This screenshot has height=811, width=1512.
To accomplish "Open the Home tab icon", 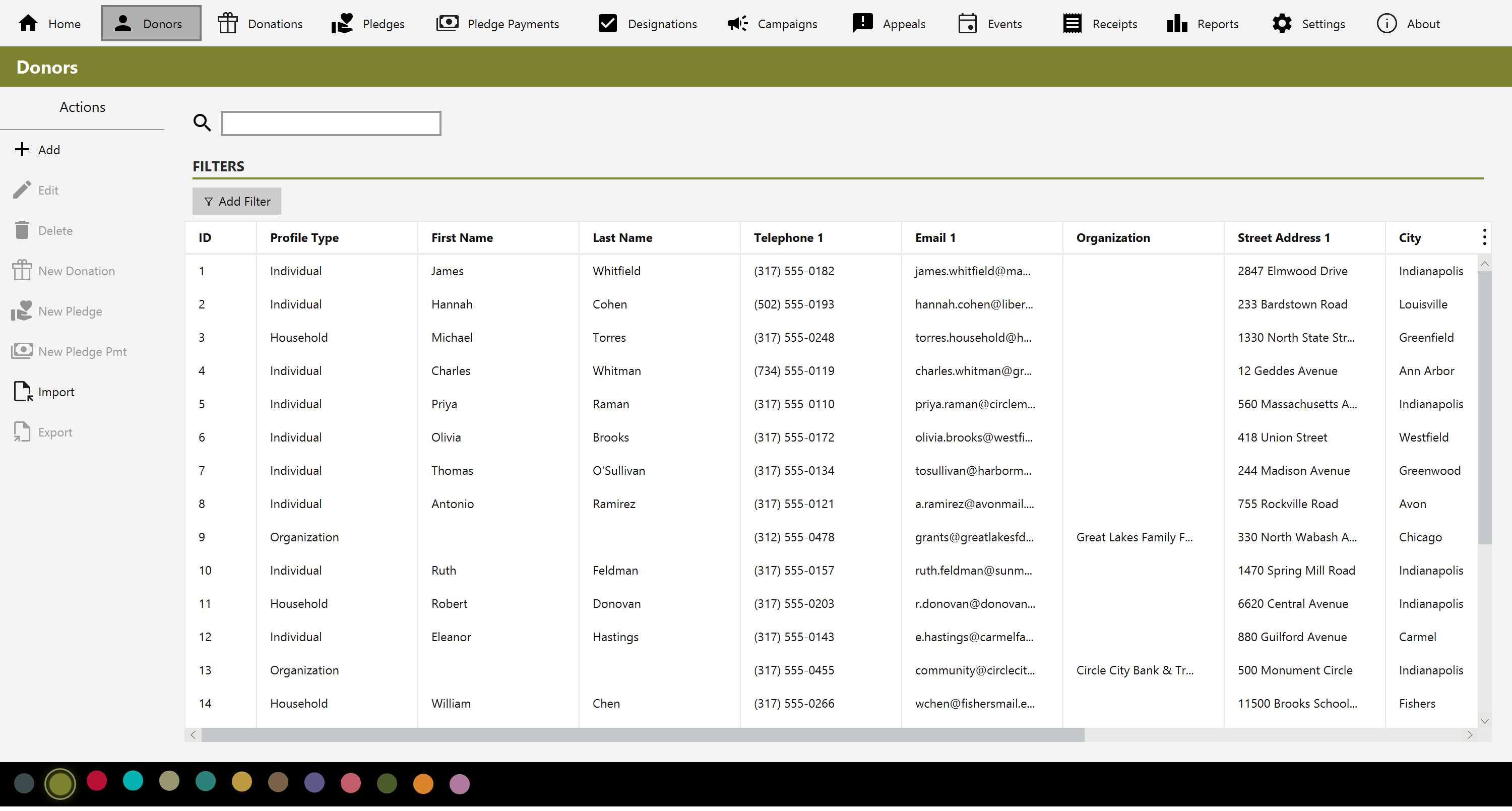I will click(28, 24).
